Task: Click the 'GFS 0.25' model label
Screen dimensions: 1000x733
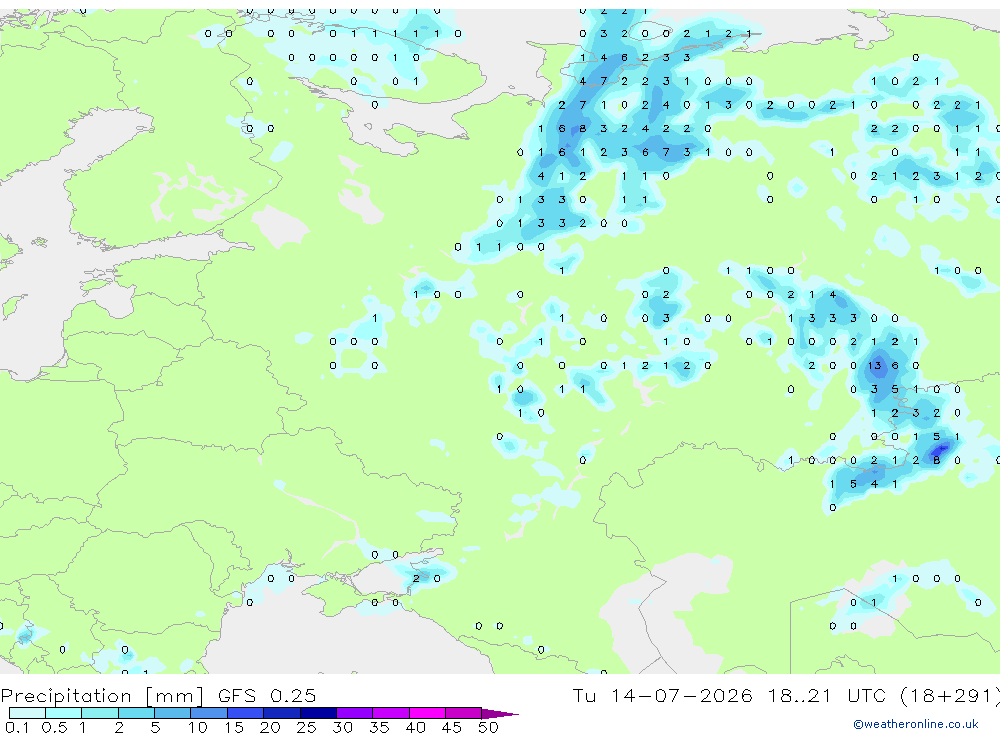Action: (267, 695)
